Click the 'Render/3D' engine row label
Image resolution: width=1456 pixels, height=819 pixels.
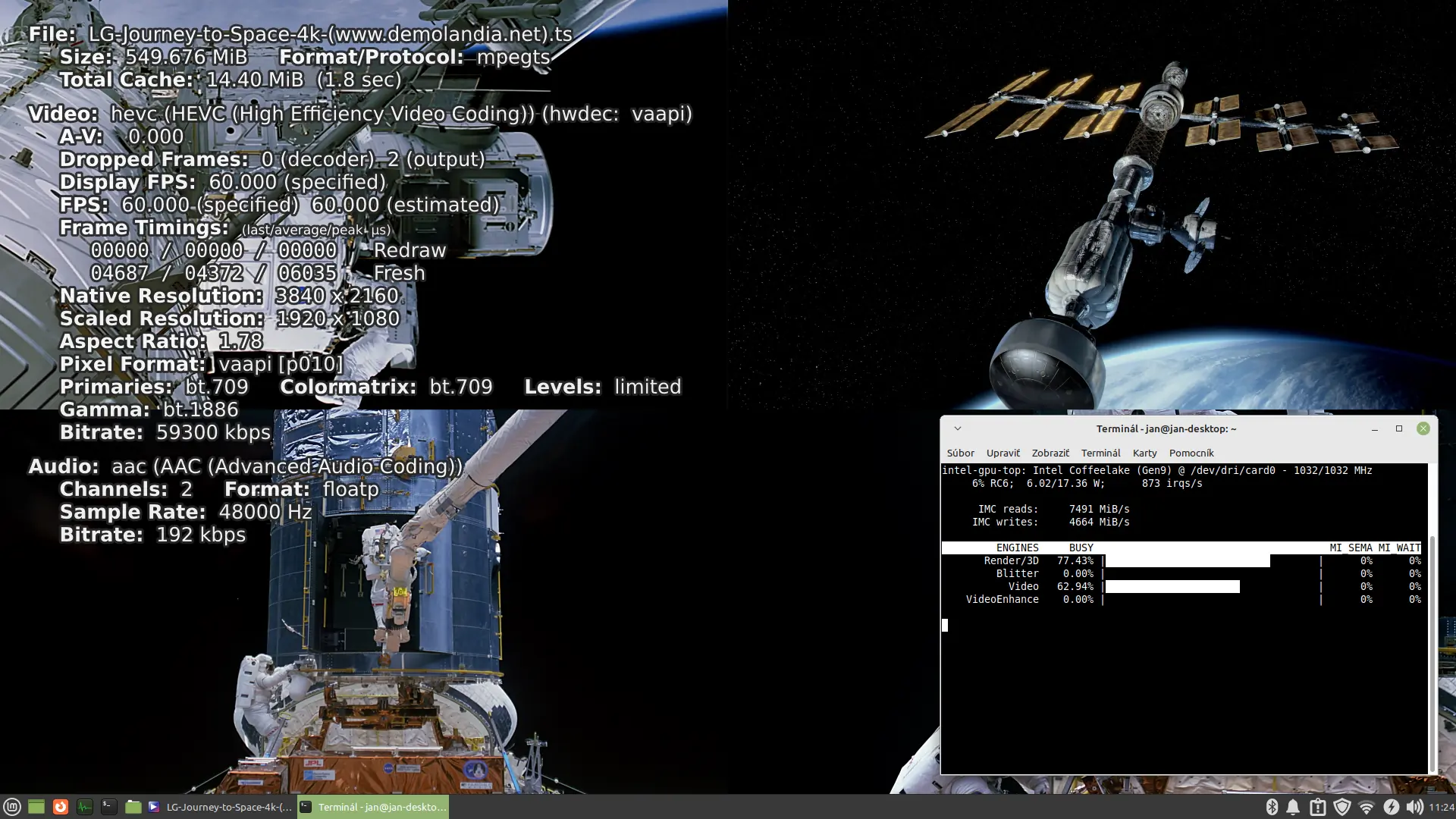tap(1011, 560)
